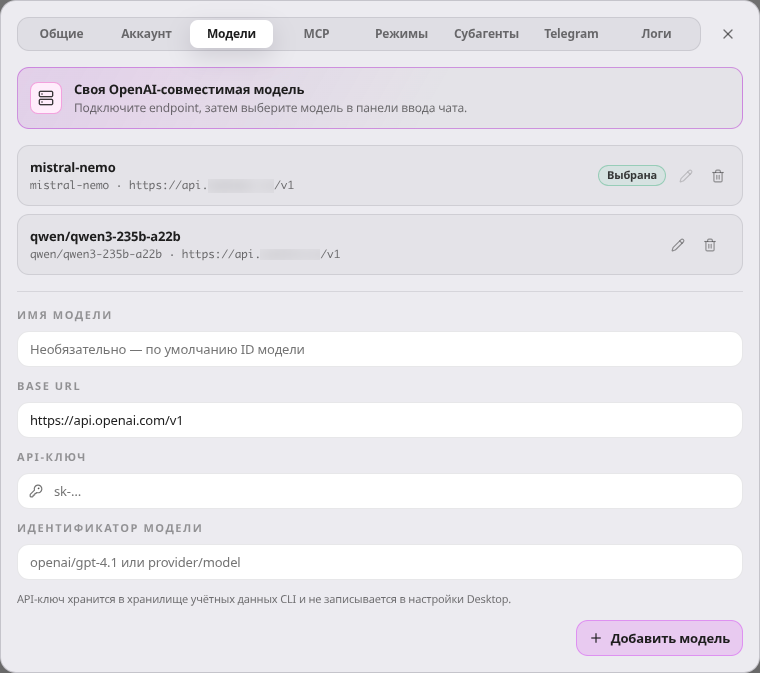The width and height of the screenshot is (760, 673).
Task: Focus the Идентификатор модели input field
Action: 380,562
